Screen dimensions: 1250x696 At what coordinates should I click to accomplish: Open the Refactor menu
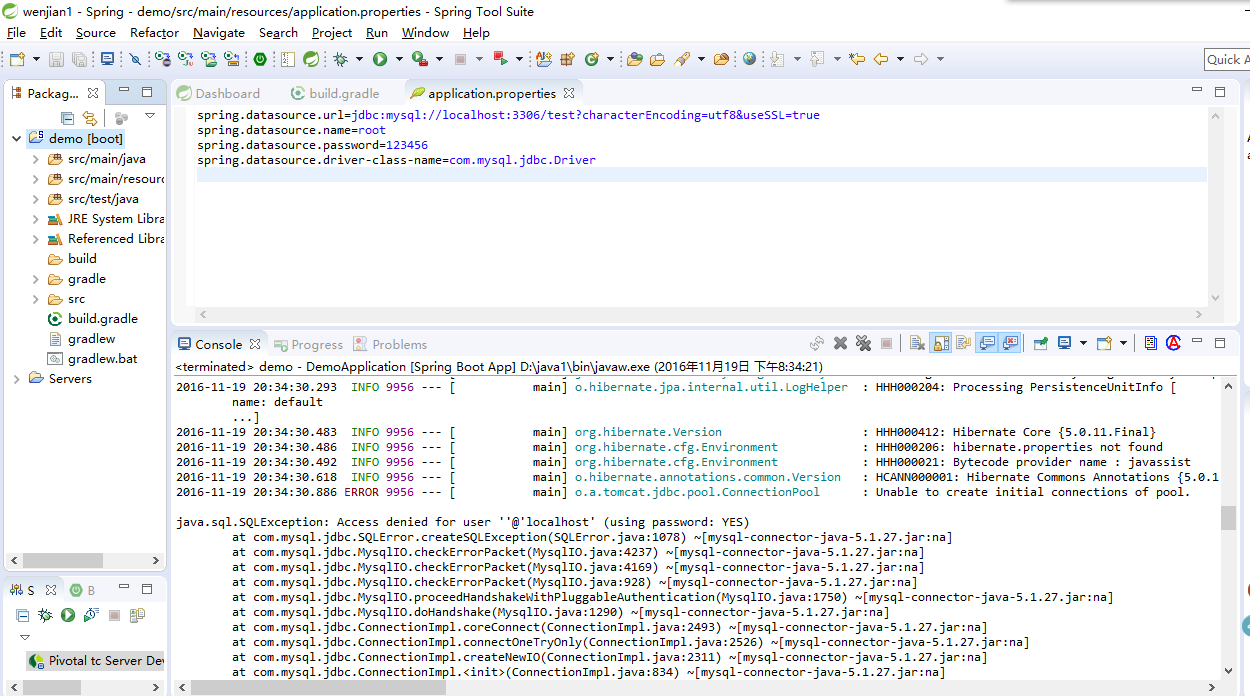click(154, 33)
